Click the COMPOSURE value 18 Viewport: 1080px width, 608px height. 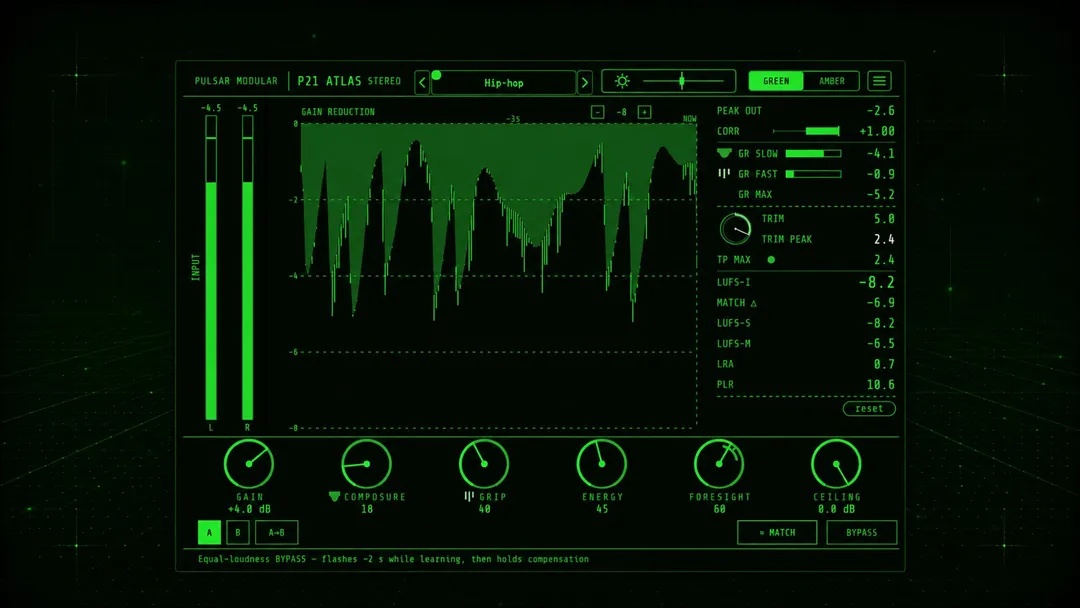pyautogui.click(x=366, y=510)
